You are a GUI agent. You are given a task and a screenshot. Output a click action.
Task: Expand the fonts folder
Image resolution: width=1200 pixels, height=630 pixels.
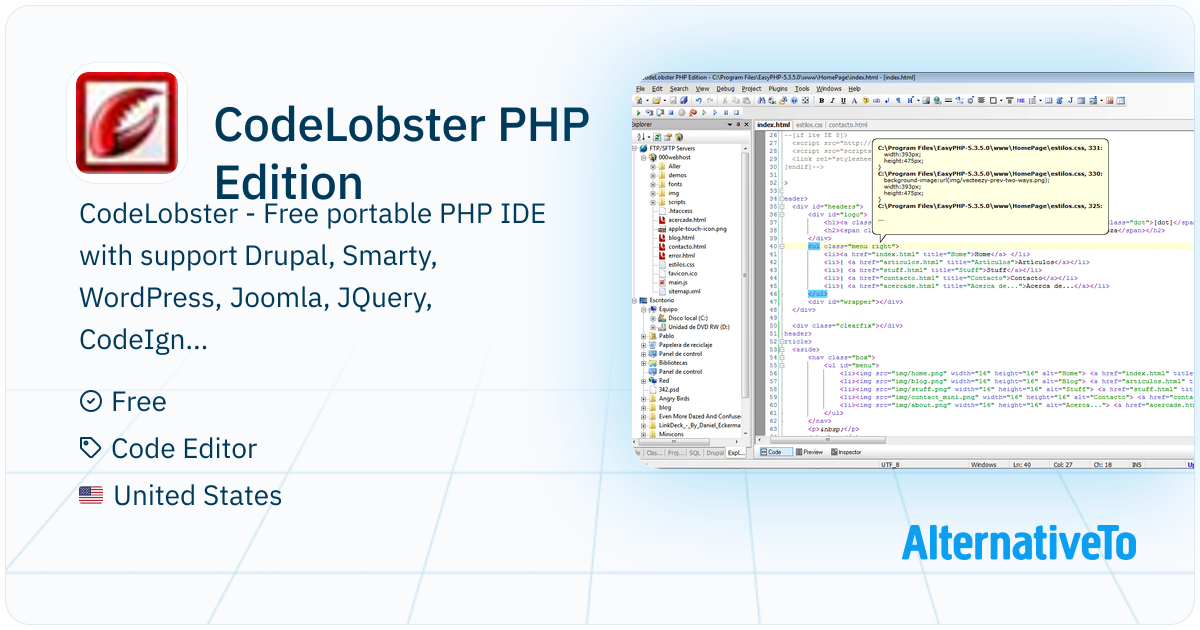point(653,184)
